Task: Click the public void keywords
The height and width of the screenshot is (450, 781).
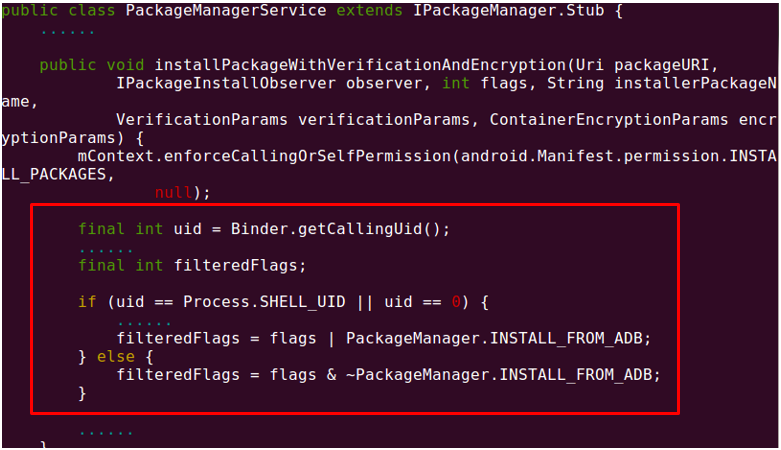Action: 92,65
